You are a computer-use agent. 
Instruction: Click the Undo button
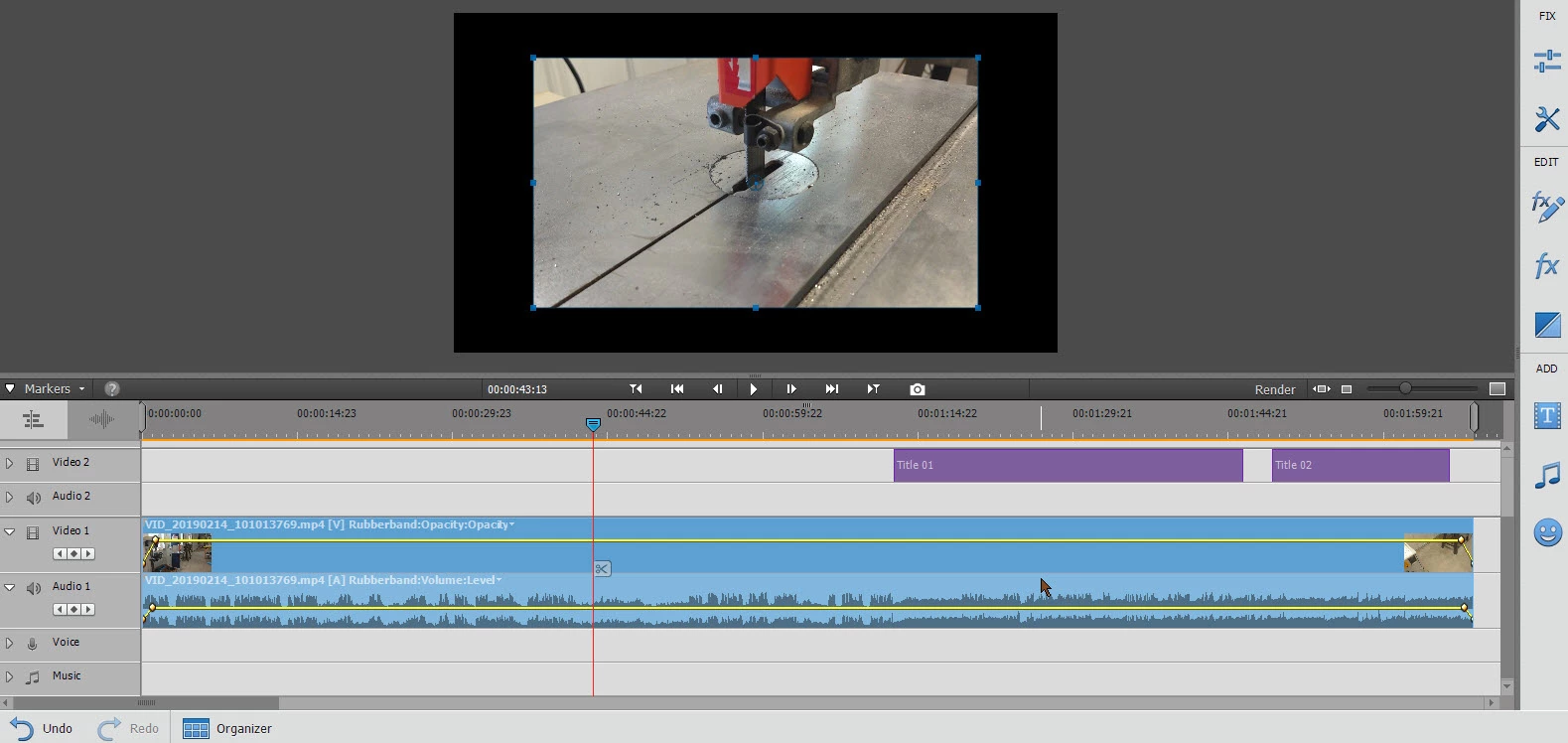pos(41,728)
